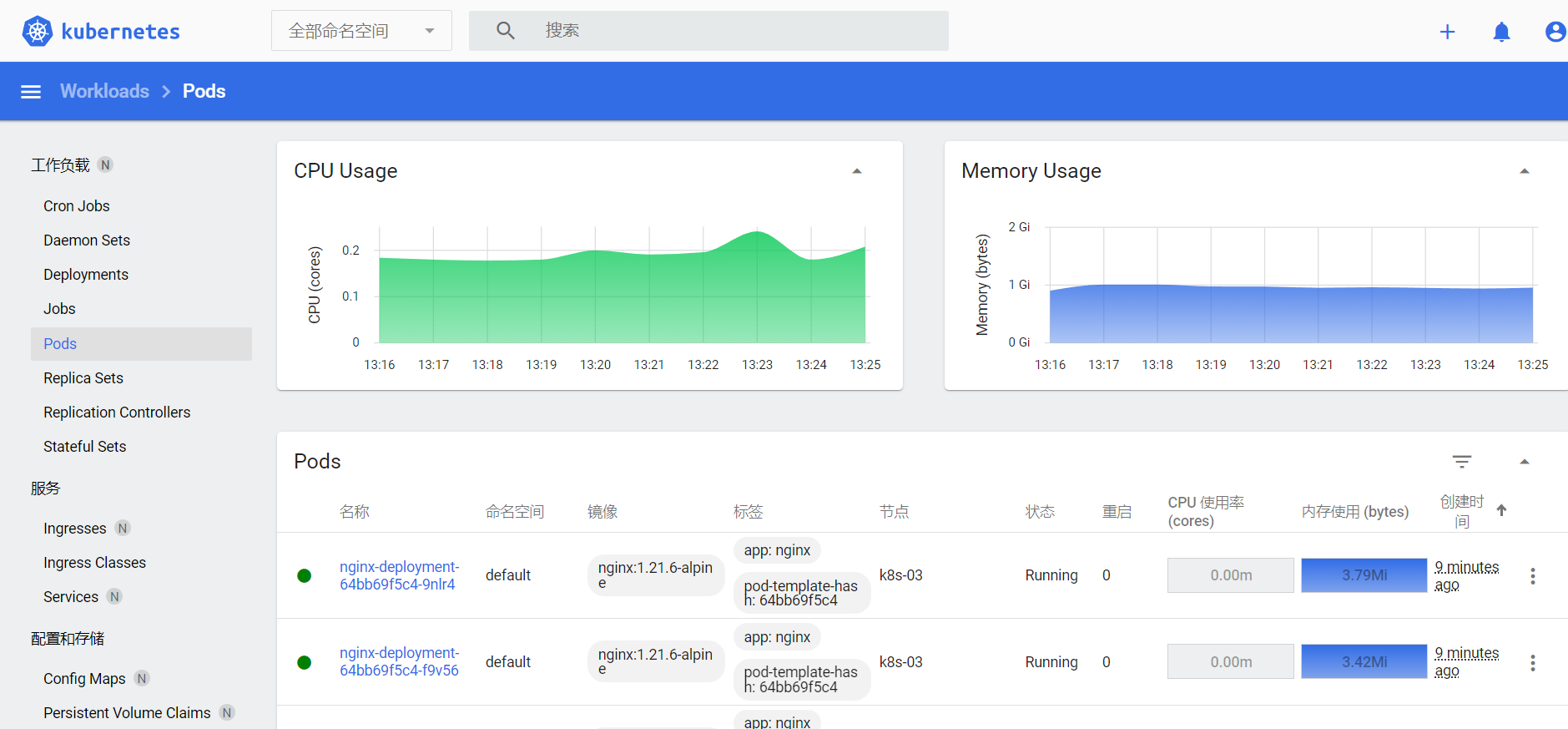Open the Pods table filter icon
1568x729 pixels.
click(x=1462, y=461)
